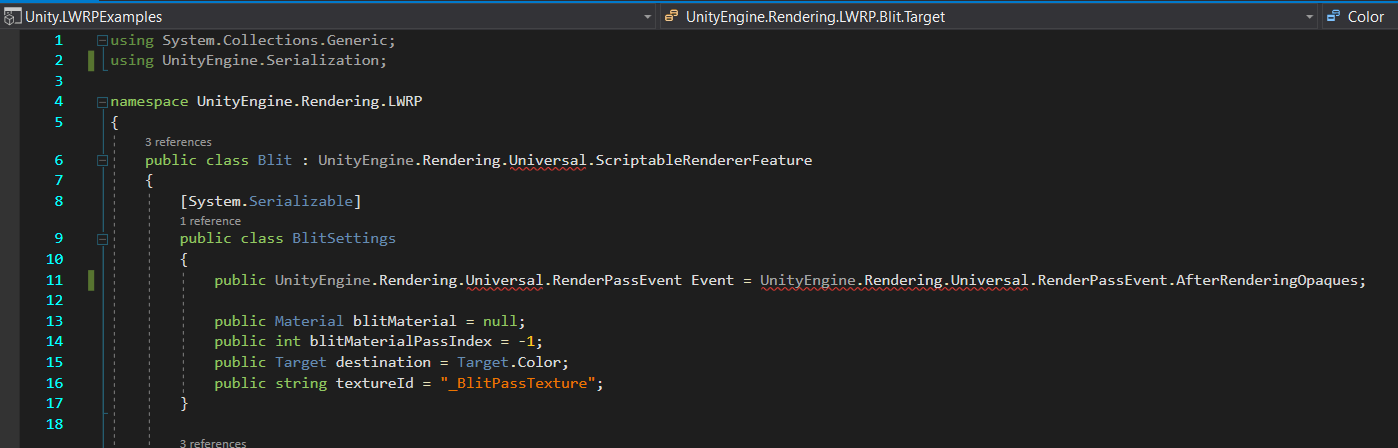Click line number 9 in the margin

58,239
